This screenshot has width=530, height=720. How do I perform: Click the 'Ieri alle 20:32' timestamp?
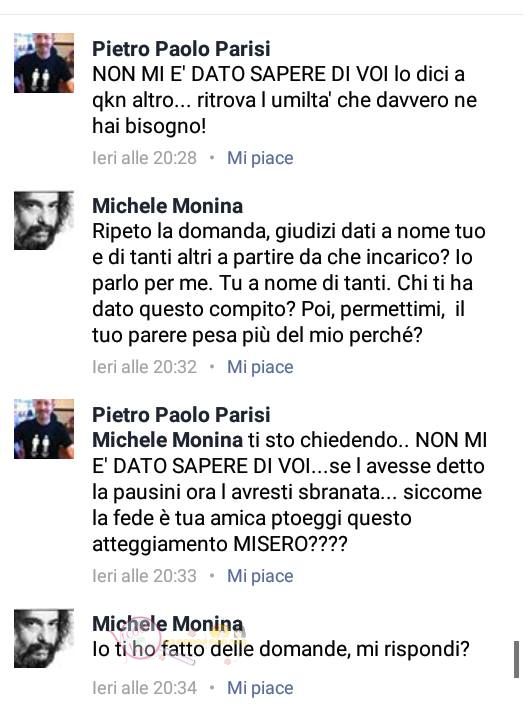tap(144, 367)
